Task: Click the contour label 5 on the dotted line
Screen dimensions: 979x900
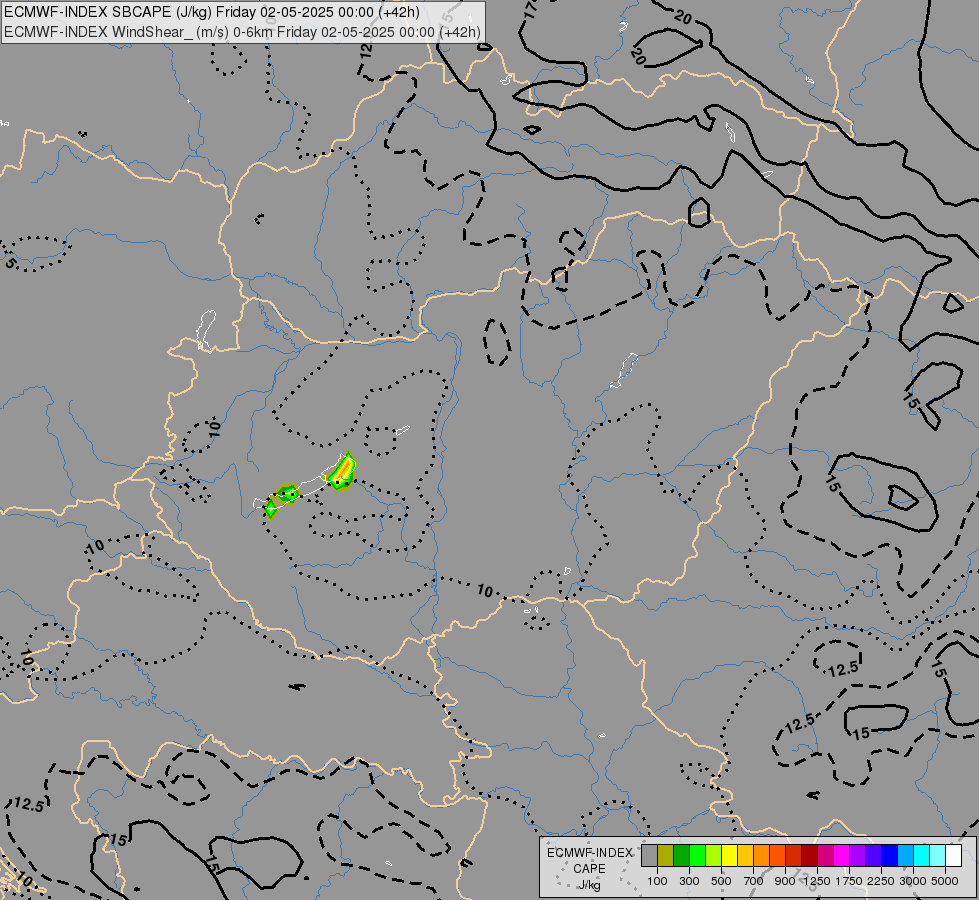Action: click(x=11, y=263)
